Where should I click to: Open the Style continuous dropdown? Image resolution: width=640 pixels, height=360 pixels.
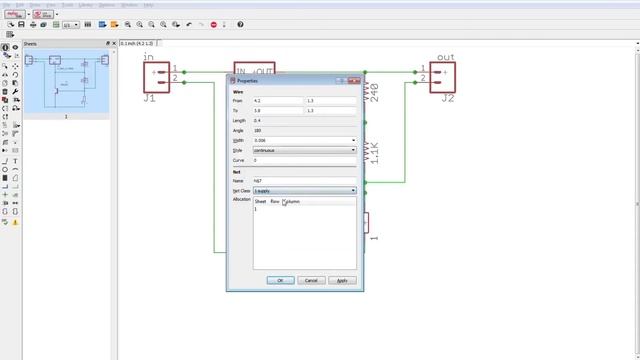(x=304, y=150)
